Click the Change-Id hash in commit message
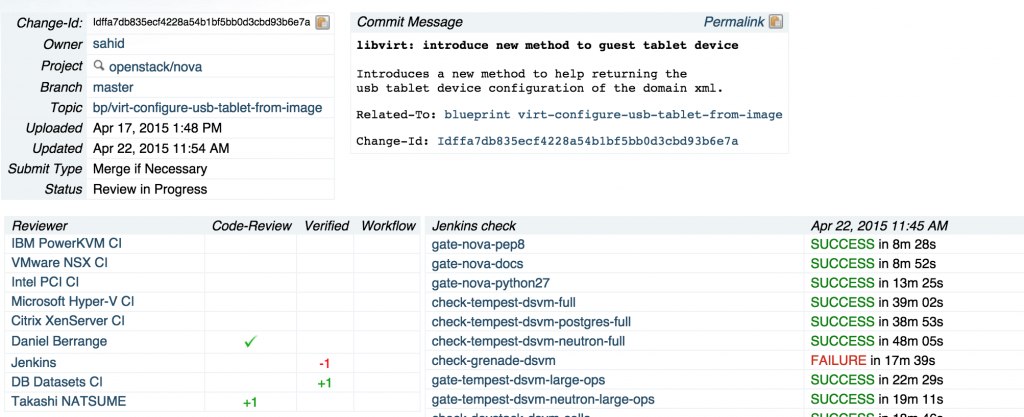This screenshot has height=417, width=1024. tap(588, 141)
